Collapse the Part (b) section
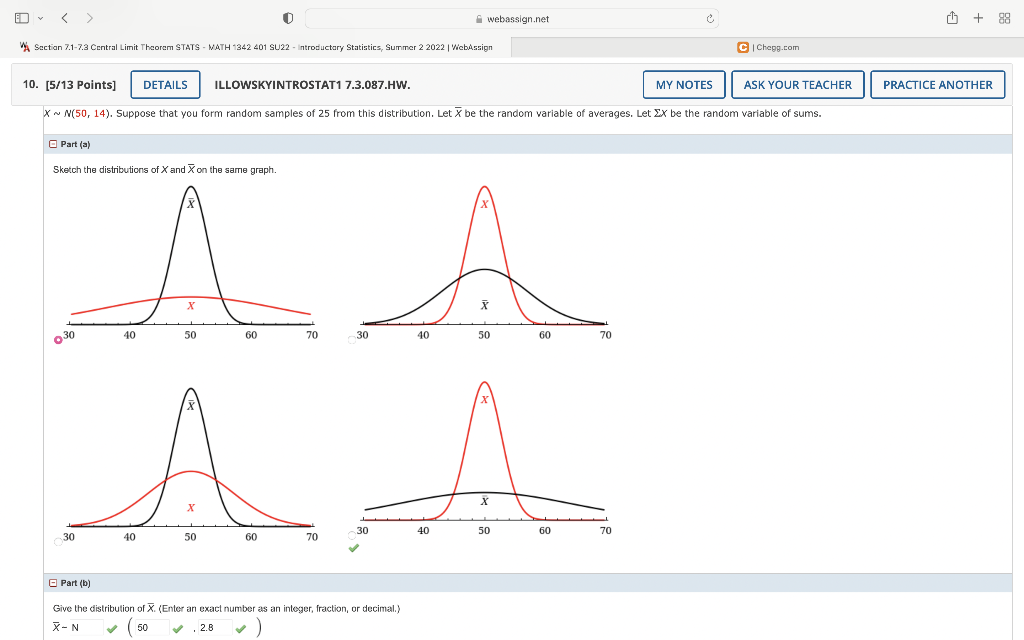Image resolution: width=1024 pixels, height=640 pixels. pyautogui.click(x=52, y=582)
